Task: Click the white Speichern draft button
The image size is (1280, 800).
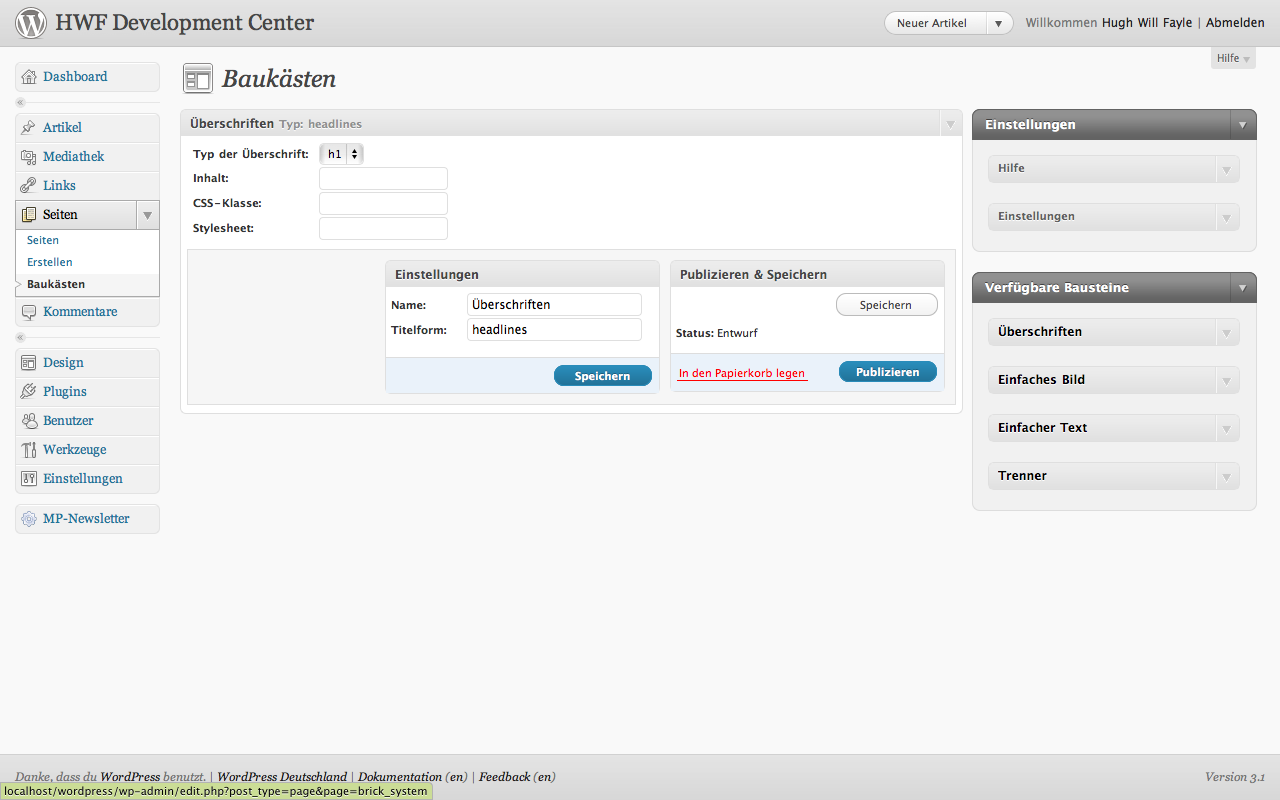Action: (886, 305)
